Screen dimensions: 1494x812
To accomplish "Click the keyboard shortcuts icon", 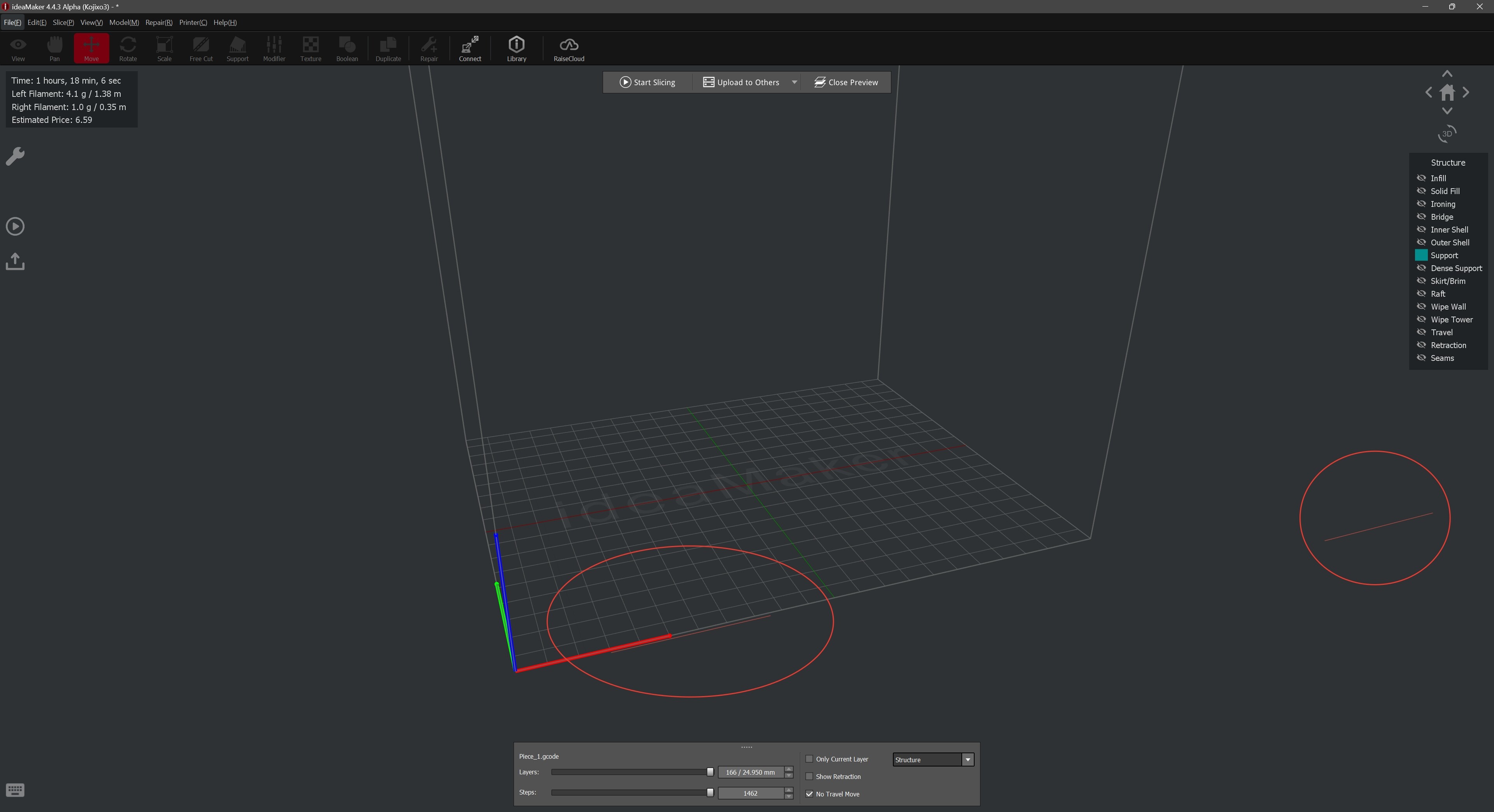I will pyautogui.click(x=15, y=790).
